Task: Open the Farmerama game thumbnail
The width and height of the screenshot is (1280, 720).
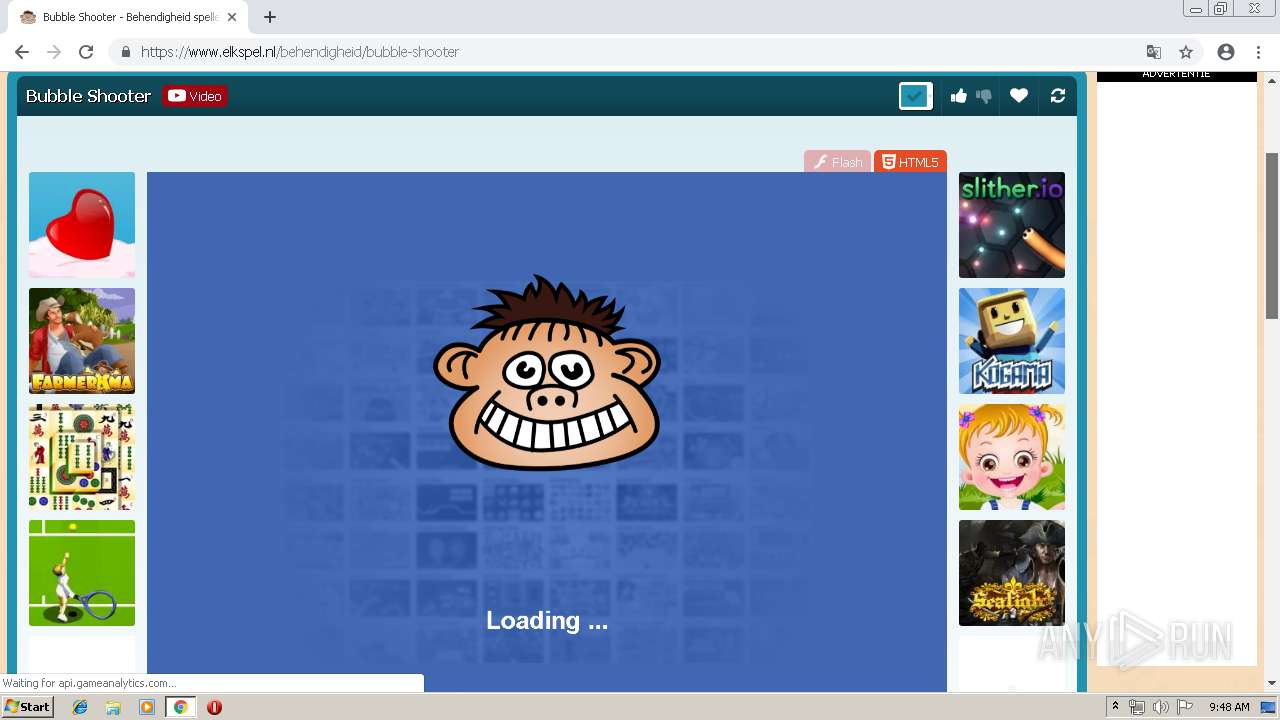Action: click(82, 341)
